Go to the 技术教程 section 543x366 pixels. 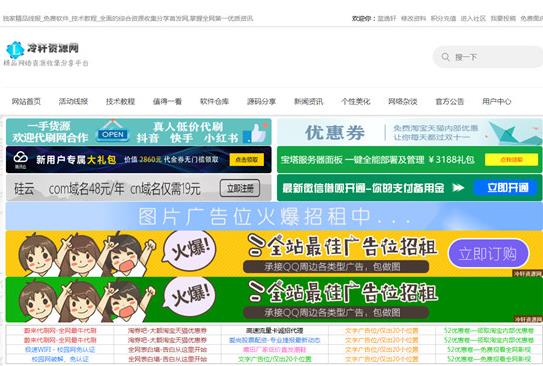[121, 101]
